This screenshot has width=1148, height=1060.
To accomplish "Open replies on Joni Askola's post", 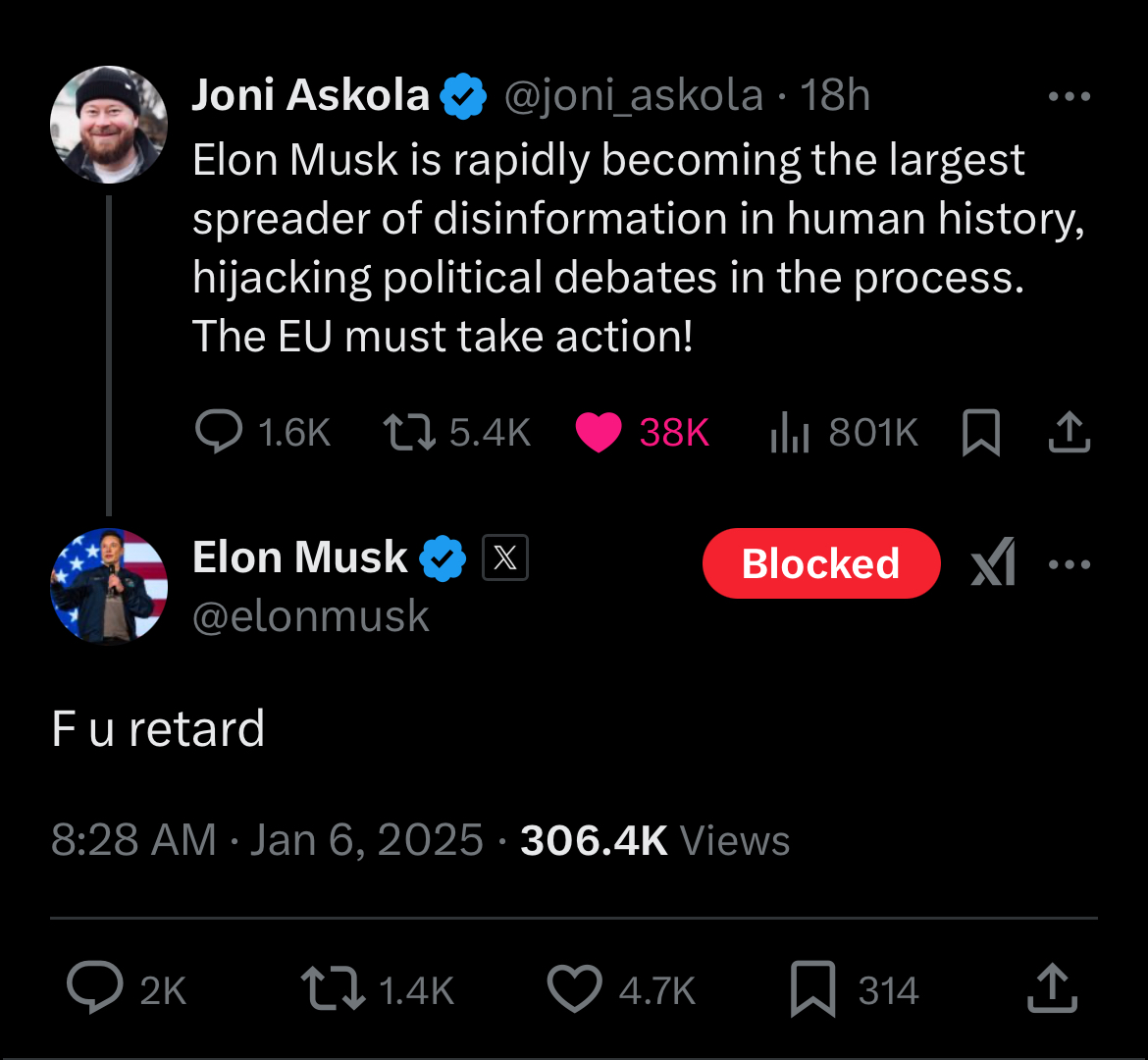I will [x=219, y=432].
